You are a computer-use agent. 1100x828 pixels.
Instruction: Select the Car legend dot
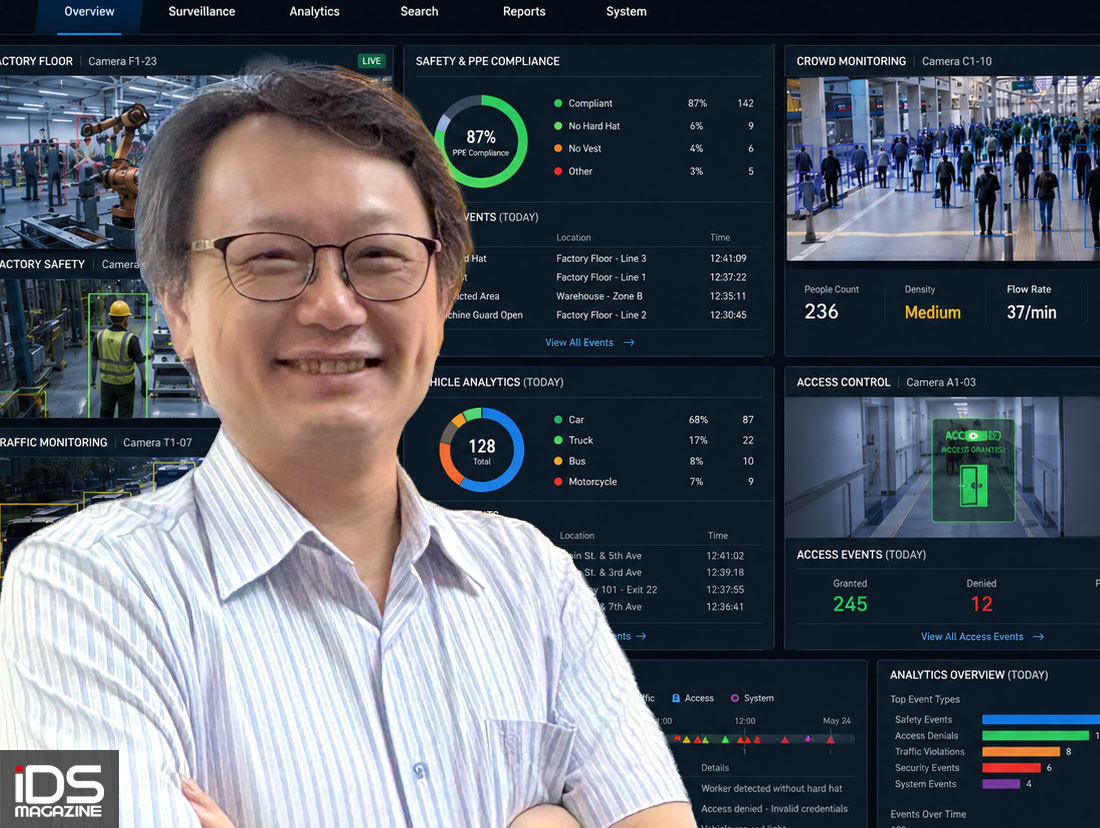558,420
